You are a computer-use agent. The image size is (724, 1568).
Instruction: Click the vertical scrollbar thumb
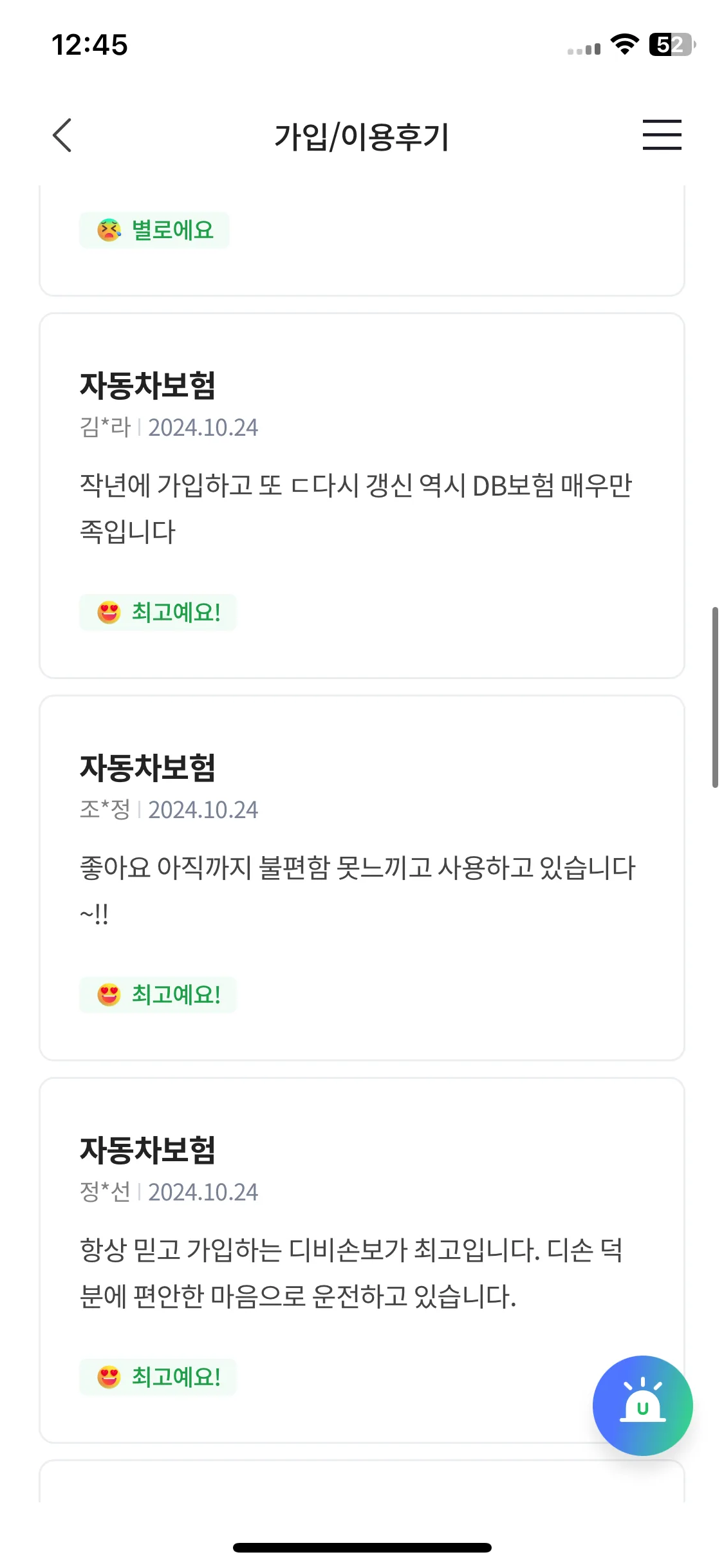tap(715, 697)
